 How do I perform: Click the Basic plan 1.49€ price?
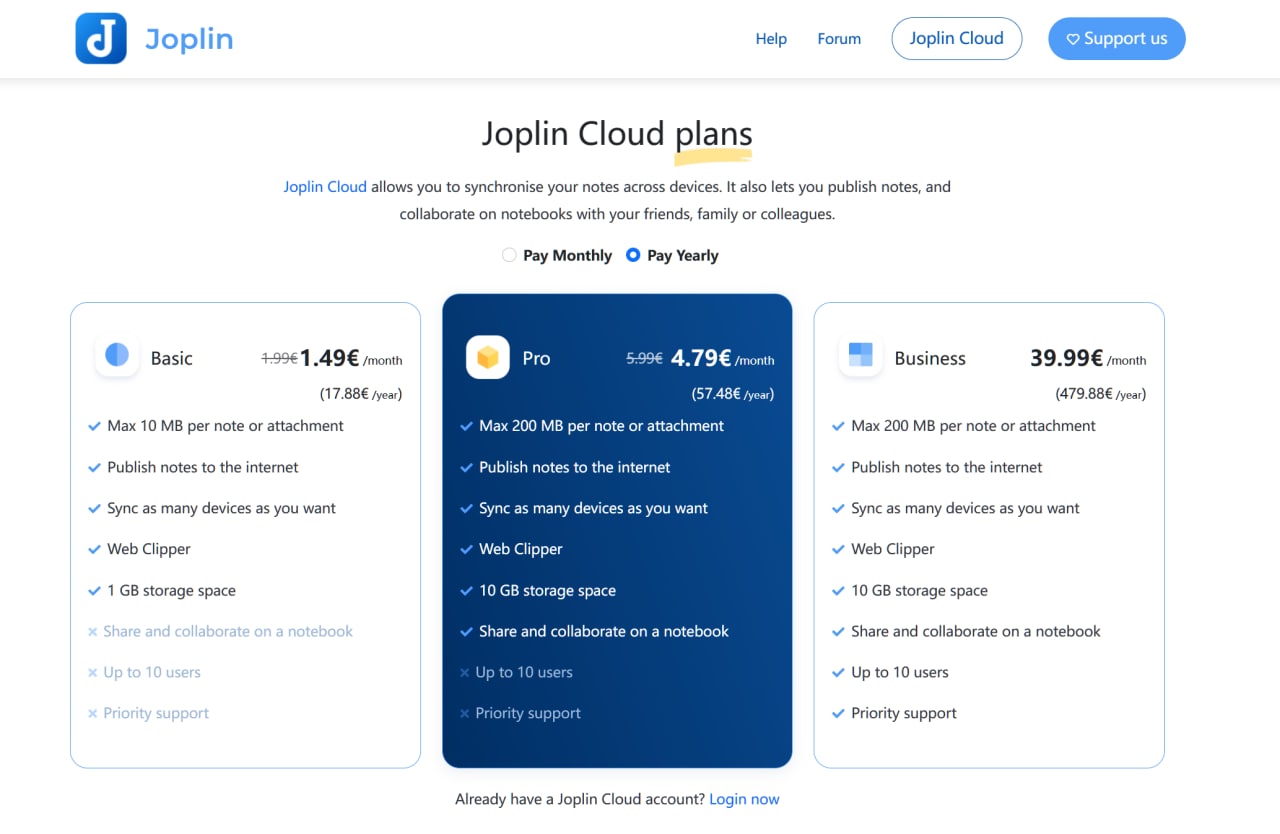pyautogui.click(x=329, y=358)
